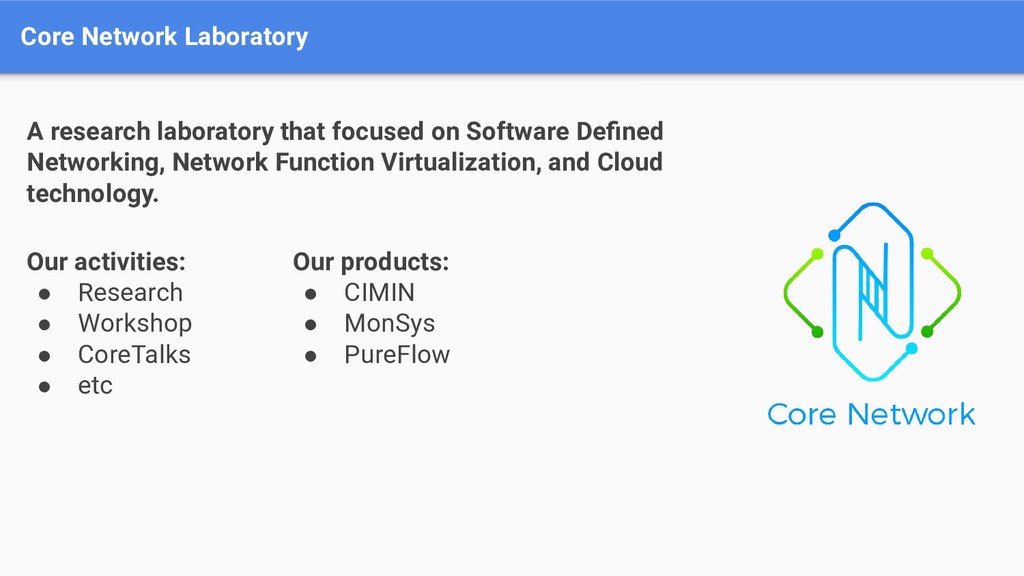Select the slide title Core Network Laboratory

[164, 37]
